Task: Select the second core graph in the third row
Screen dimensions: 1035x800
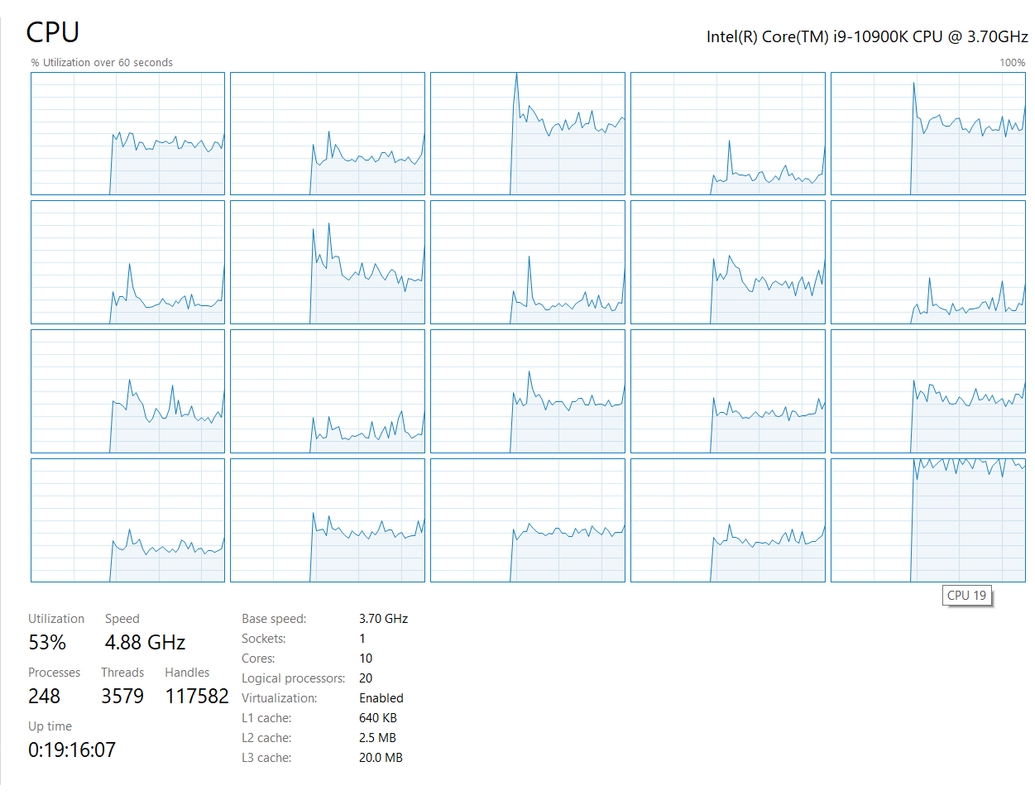Action: pos(327,391)
